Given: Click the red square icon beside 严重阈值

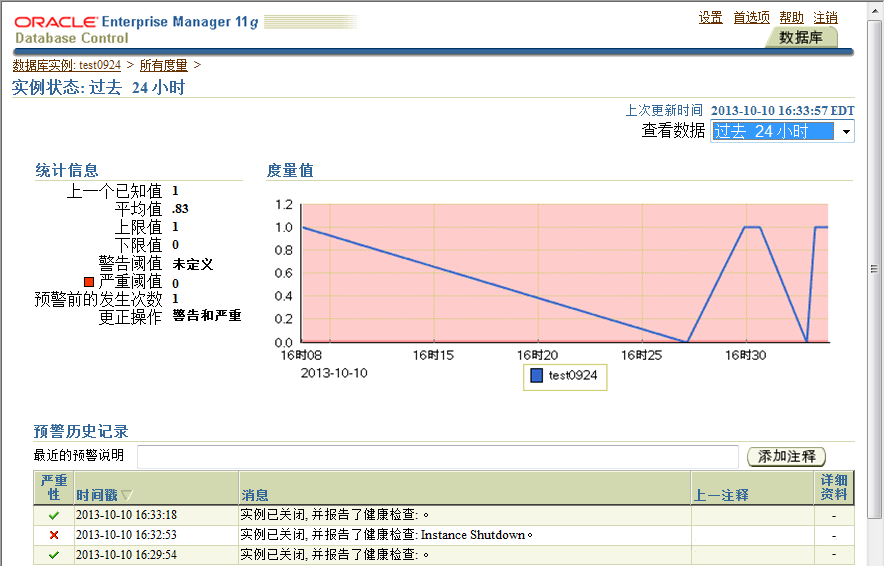Looking at the screenshot, I should [x=89, y=283].
